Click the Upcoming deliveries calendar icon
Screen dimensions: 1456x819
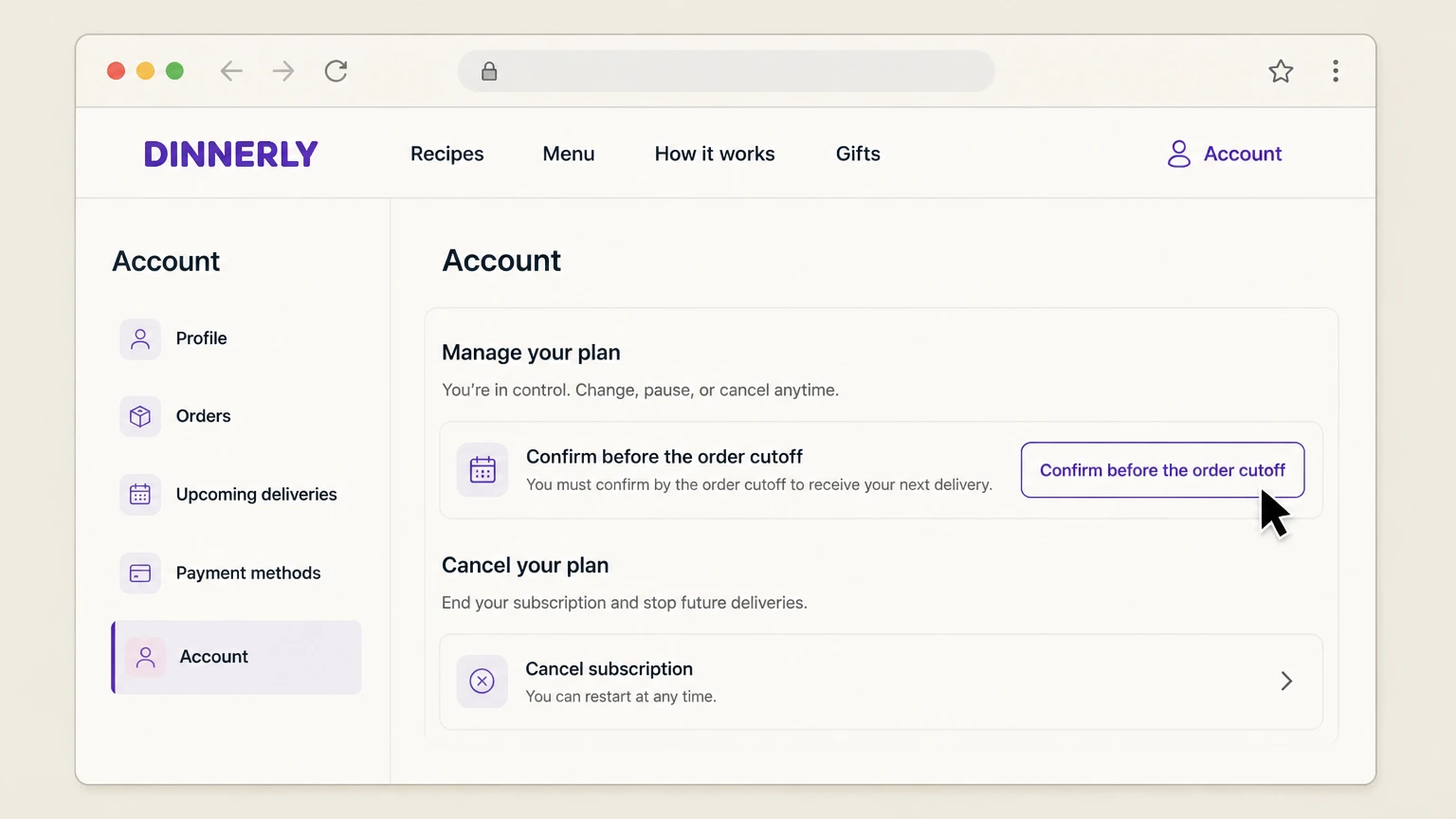pos(140,495)
